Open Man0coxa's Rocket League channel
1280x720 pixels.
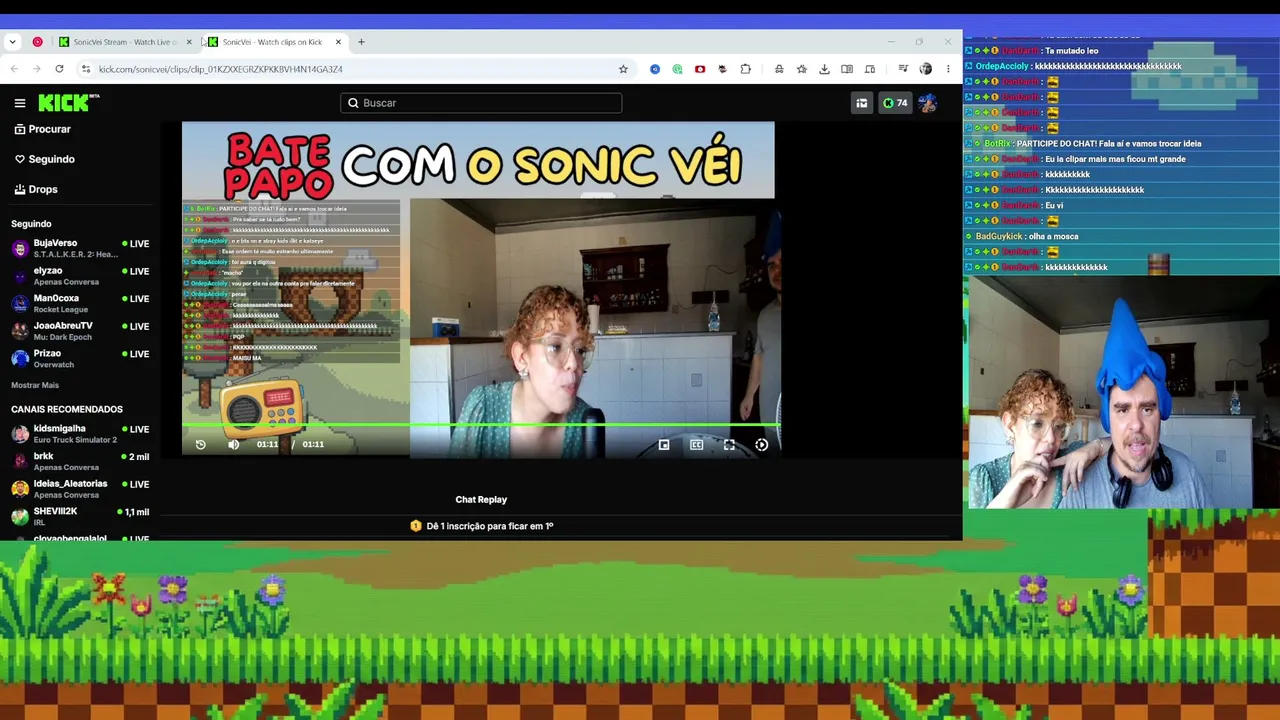point(80,303)
